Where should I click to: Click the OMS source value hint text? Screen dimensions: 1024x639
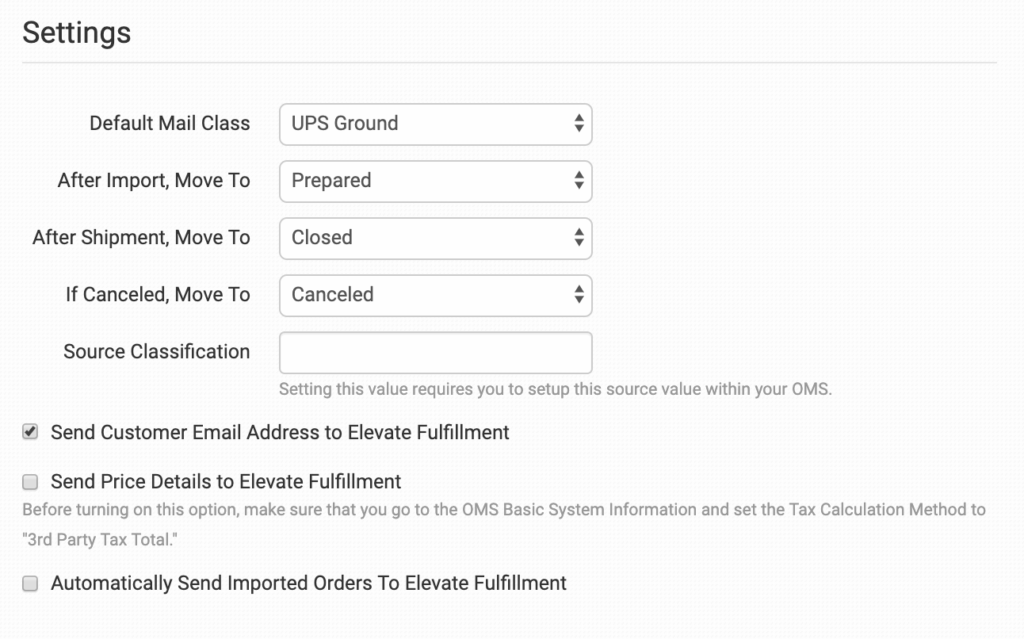pos(555,389)
